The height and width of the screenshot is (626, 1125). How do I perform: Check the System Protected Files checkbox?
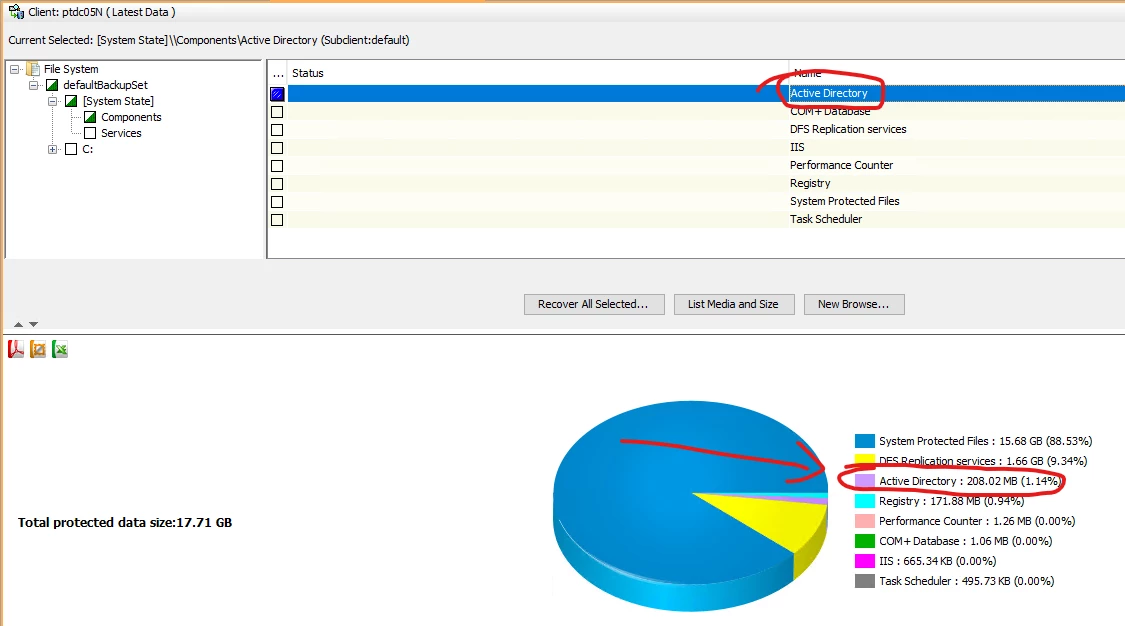coord(277,202)
